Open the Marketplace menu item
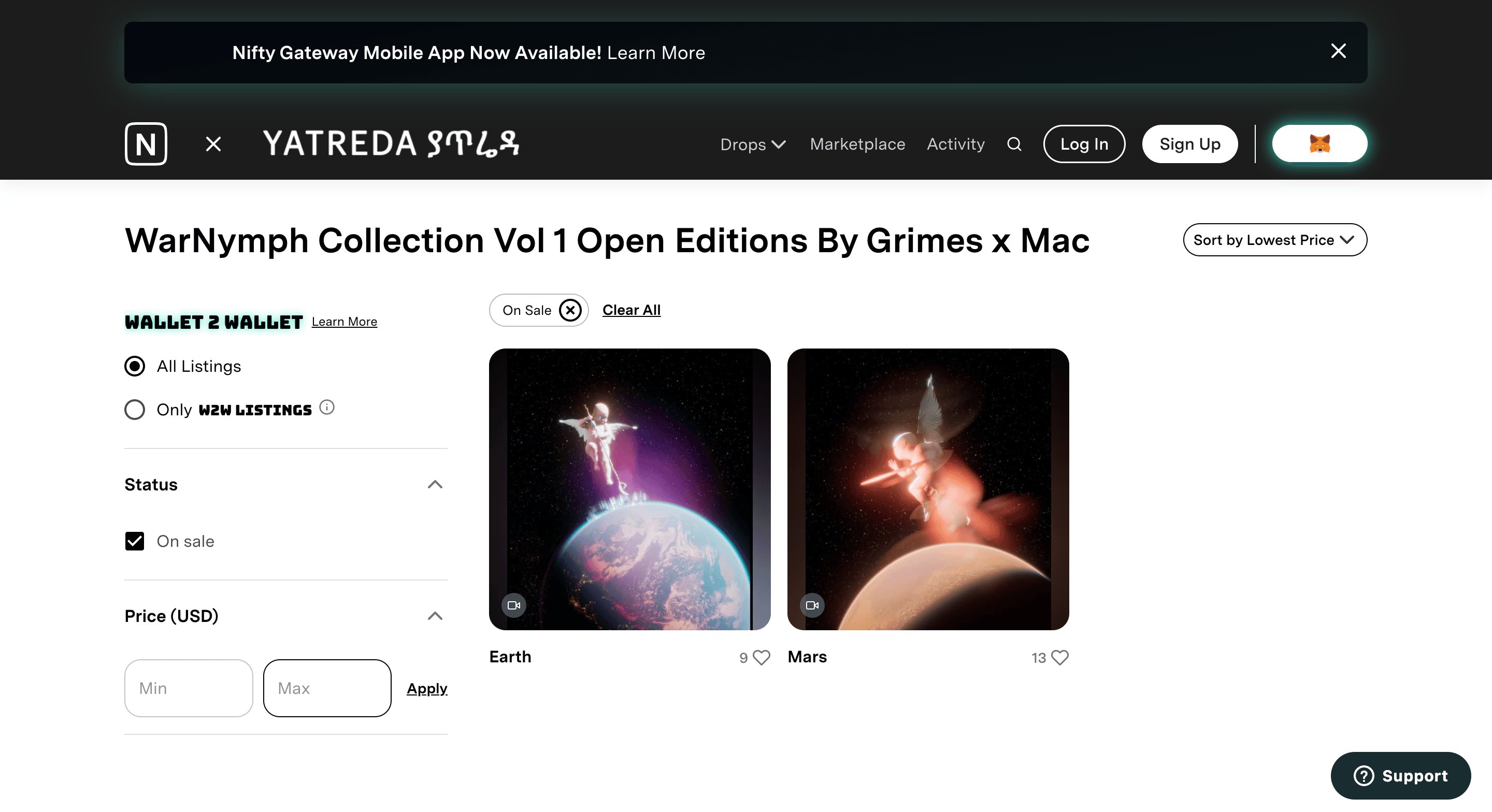The image size is (1492, 812). (857, 143)
